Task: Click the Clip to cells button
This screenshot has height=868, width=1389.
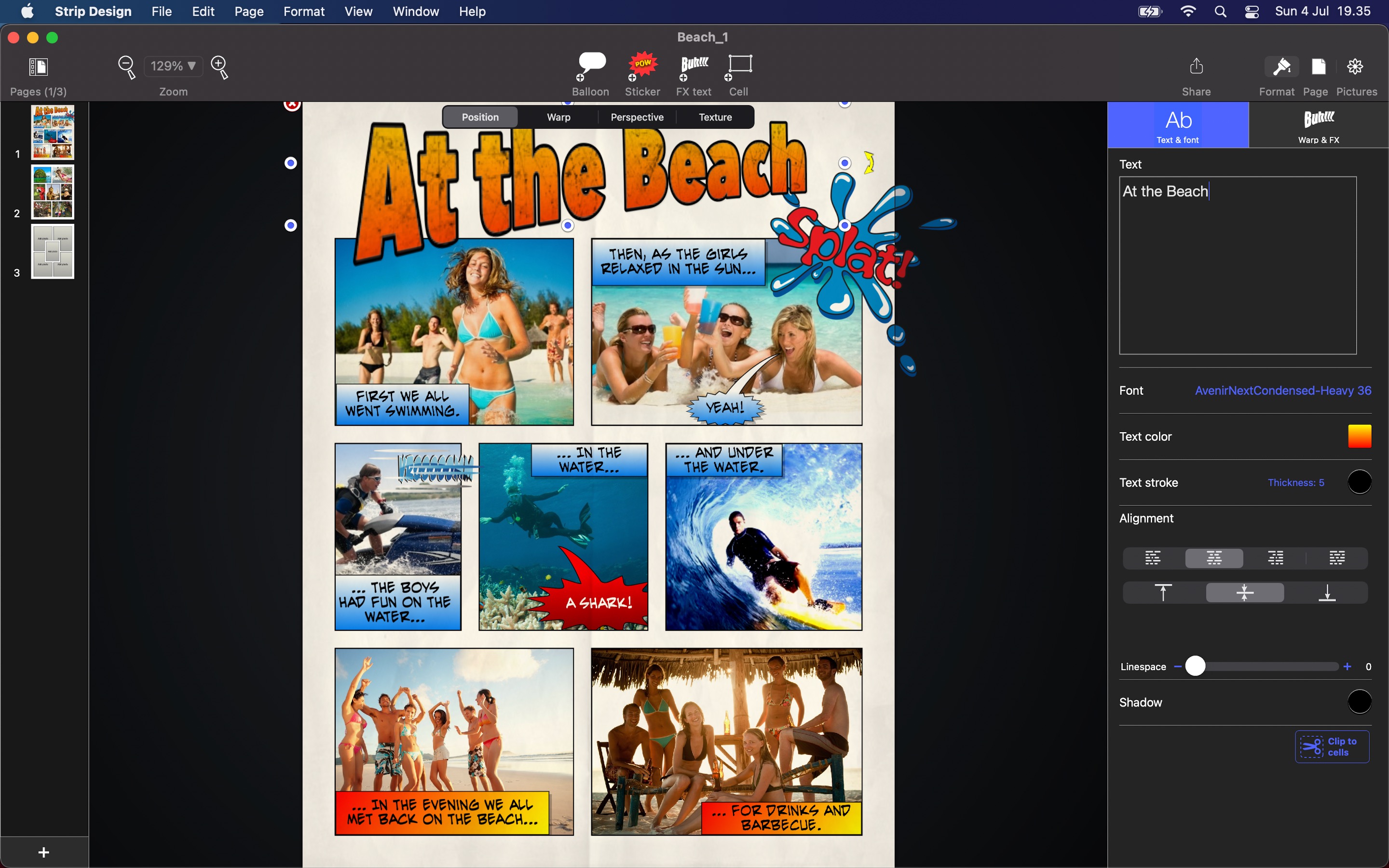Action: coord(1332,746)
